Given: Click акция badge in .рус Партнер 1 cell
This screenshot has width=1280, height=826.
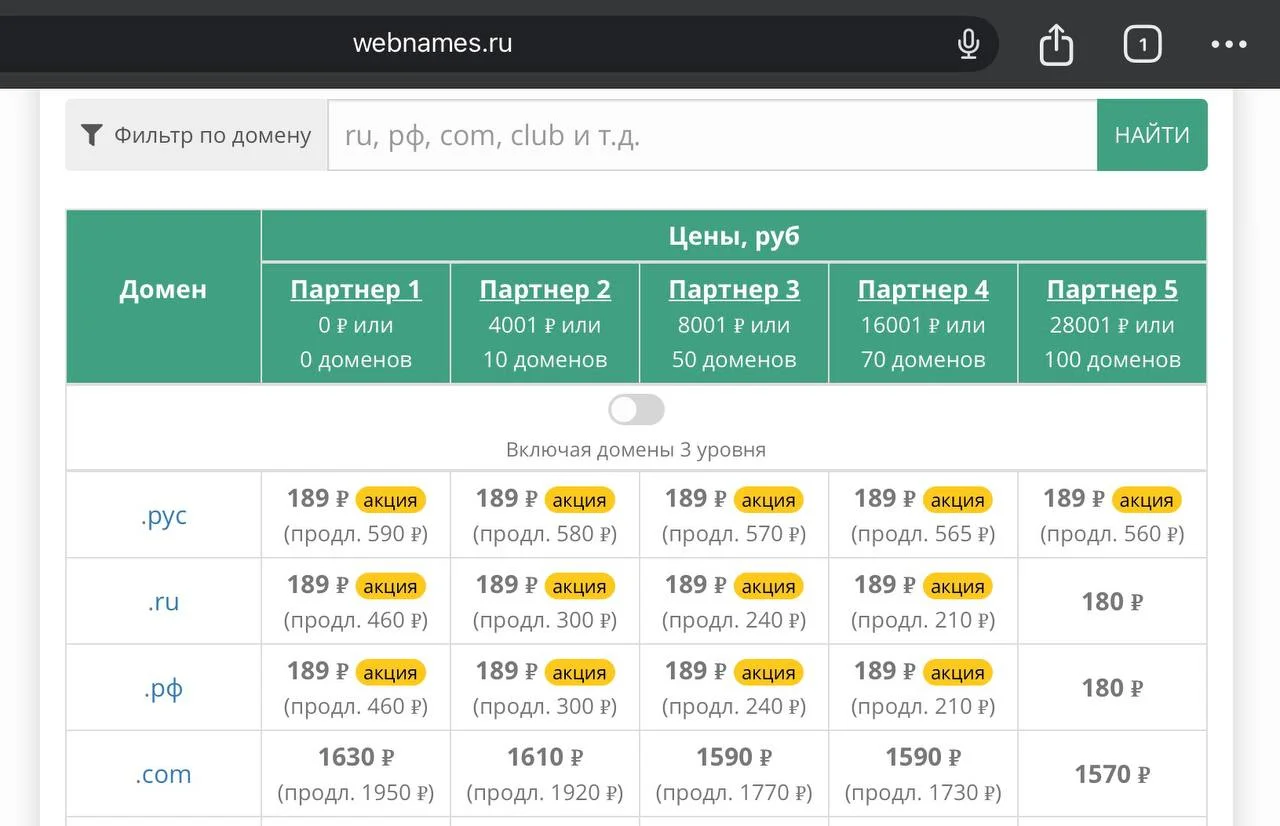Looking at the screenshot, I should pyautogui.click(x=390, y=500).
